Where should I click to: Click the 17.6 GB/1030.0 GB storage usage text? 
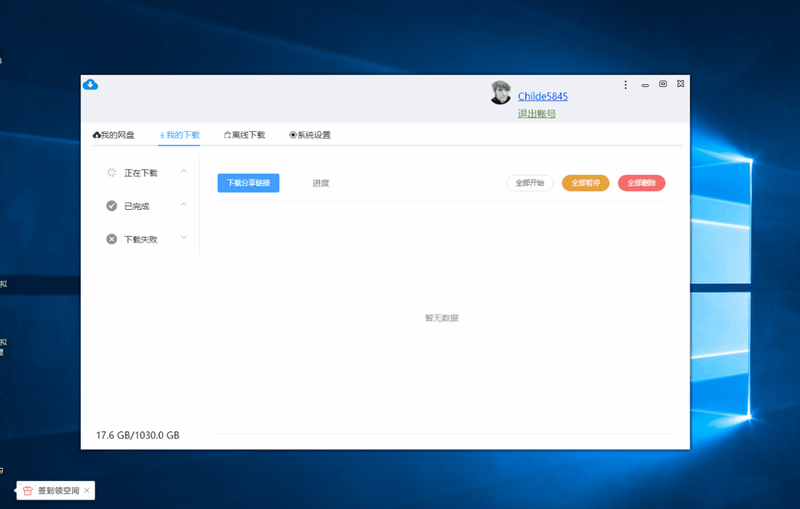tap(138, 435)
